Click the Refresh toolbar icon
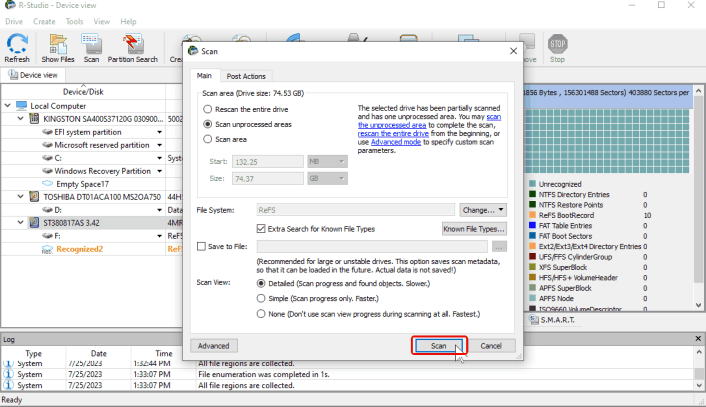 (17, 44)
